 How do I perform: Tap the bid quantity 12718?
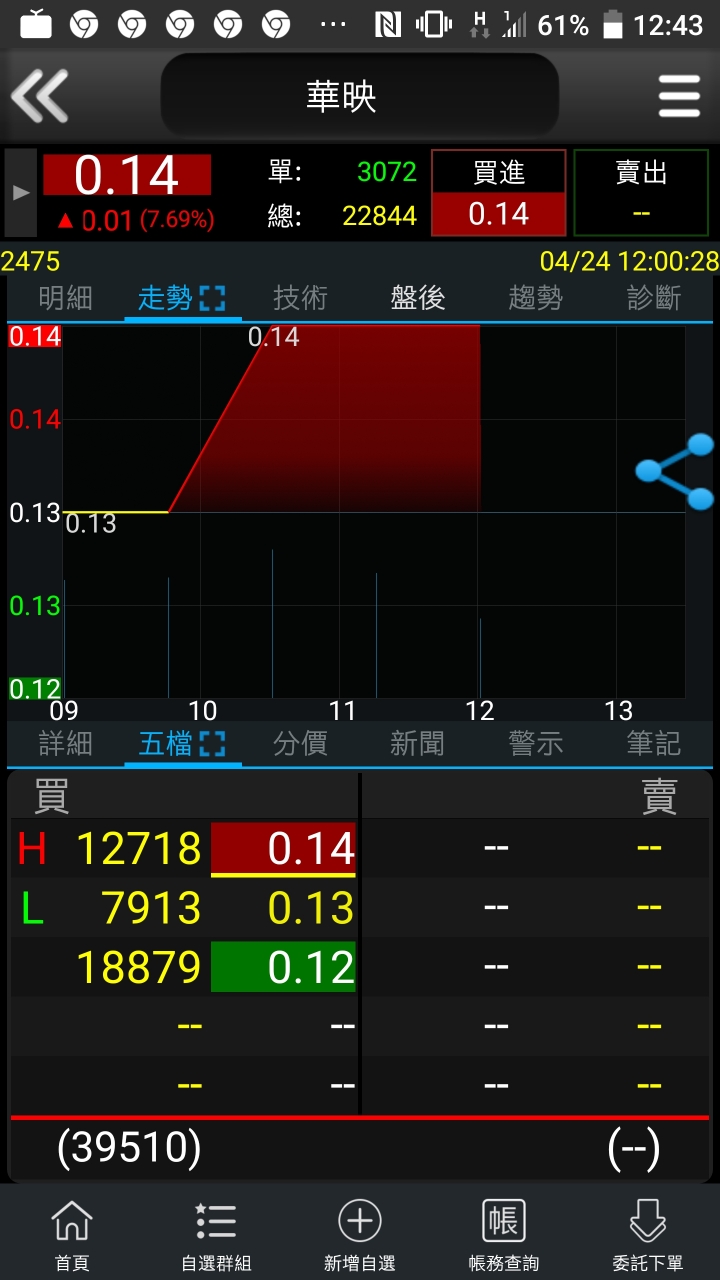(139, 849)
